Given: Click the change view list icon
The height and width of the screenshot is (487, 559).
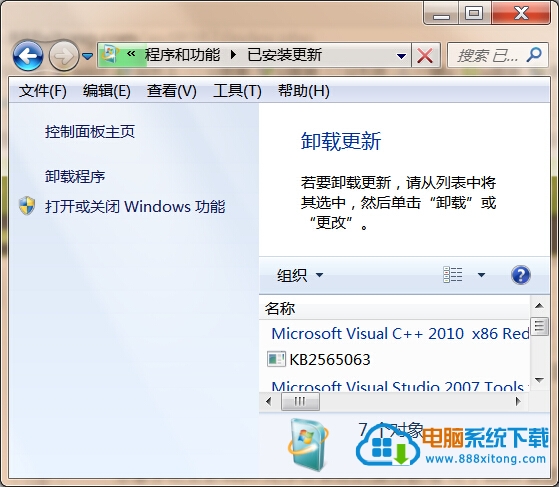Looking at the screenshot, I should (453, 275).
